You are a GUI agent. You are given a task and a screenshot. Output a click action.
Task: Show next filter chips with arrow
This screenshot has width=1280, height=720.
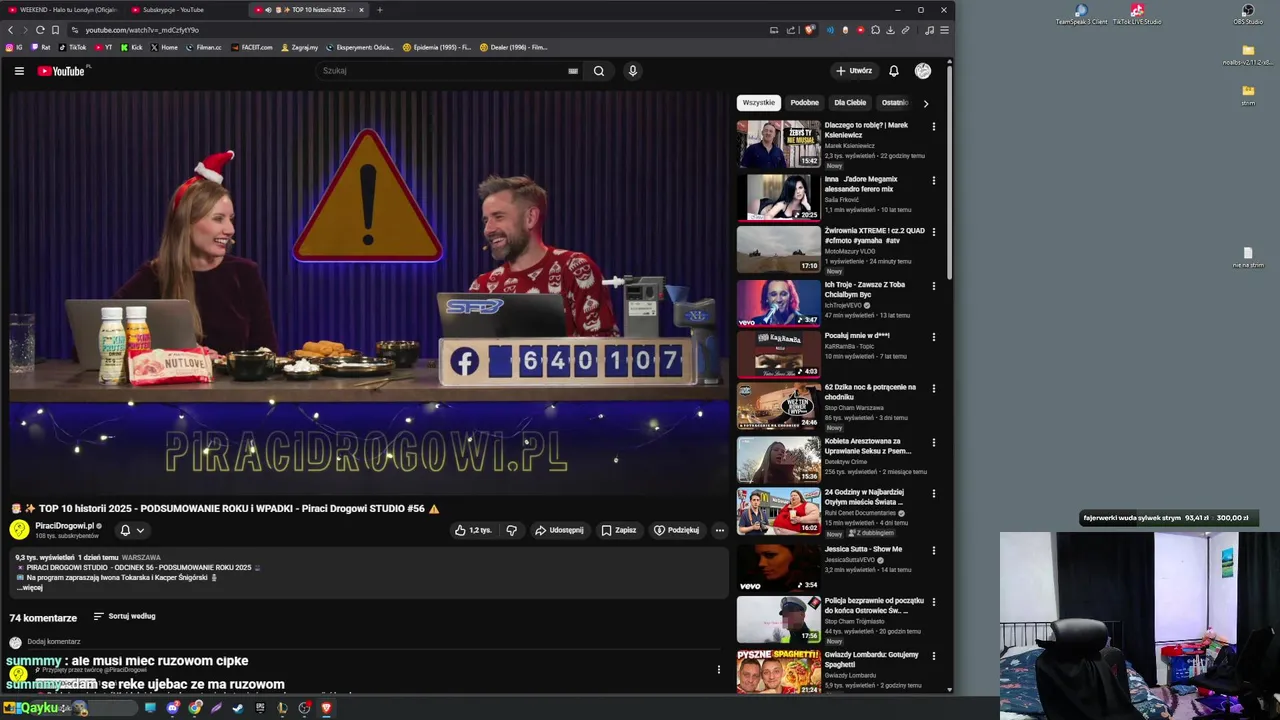926,103
